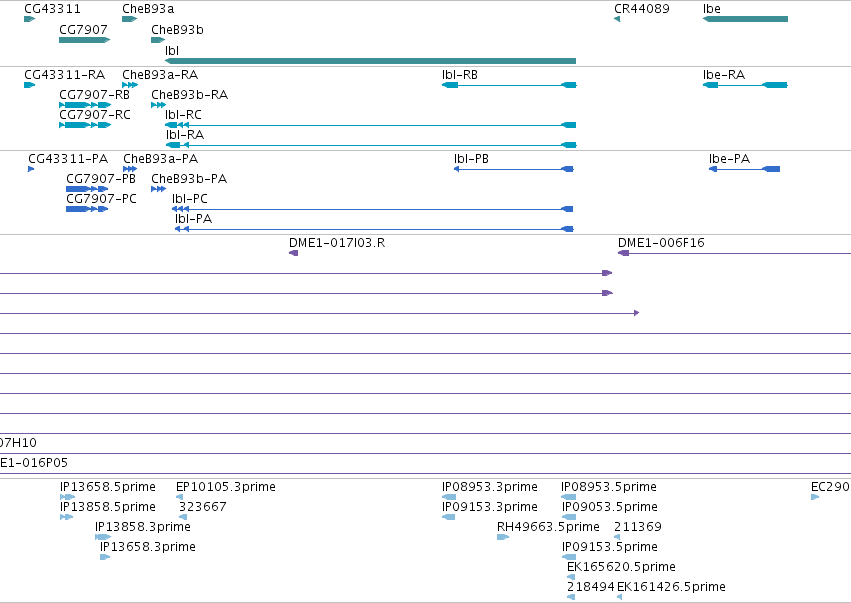Select EST IP13658.5prime label
851x603 pixels.
[x=108, y=487]
